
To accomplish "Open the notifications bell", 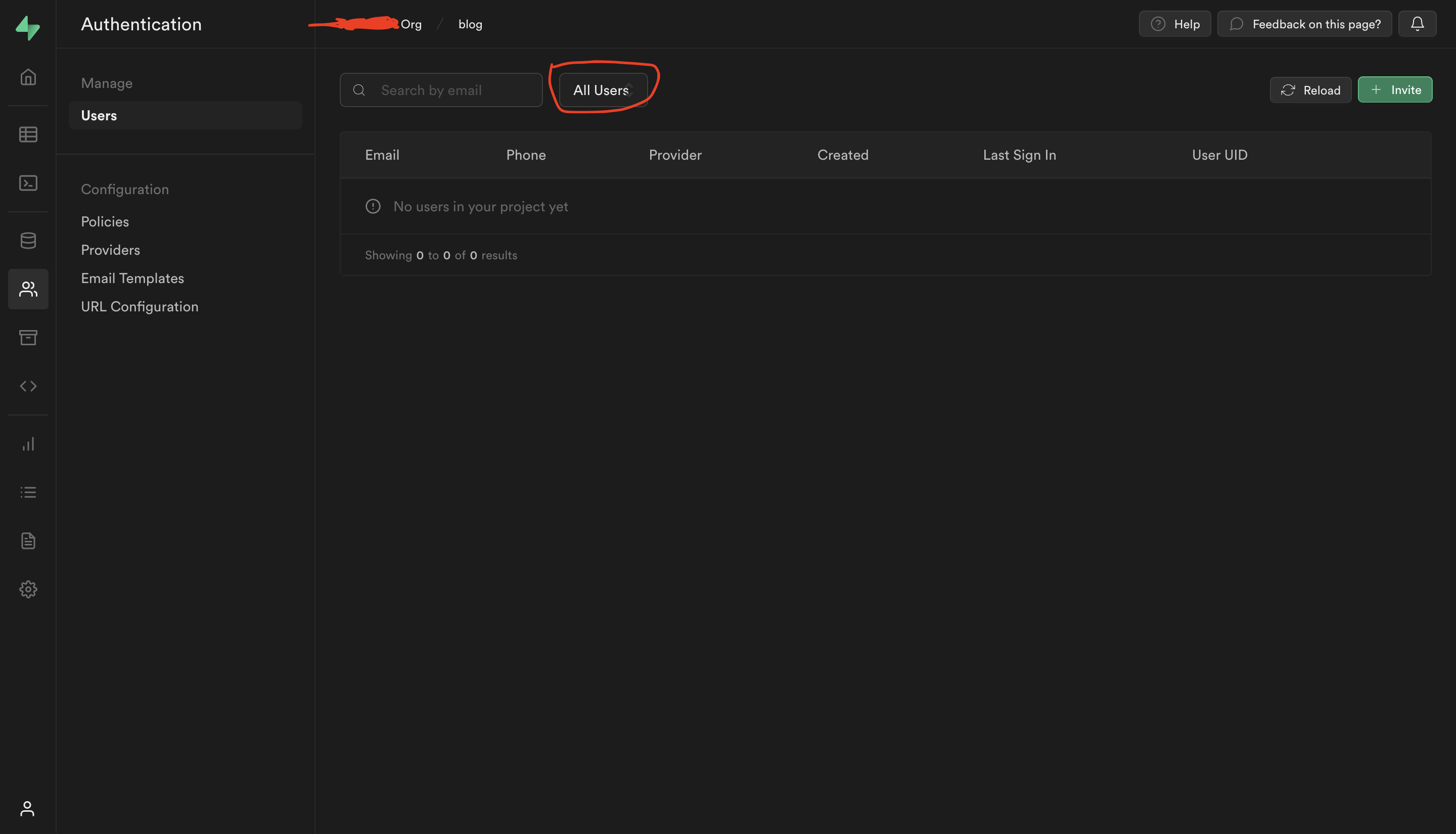I will tap(1417, 23).
